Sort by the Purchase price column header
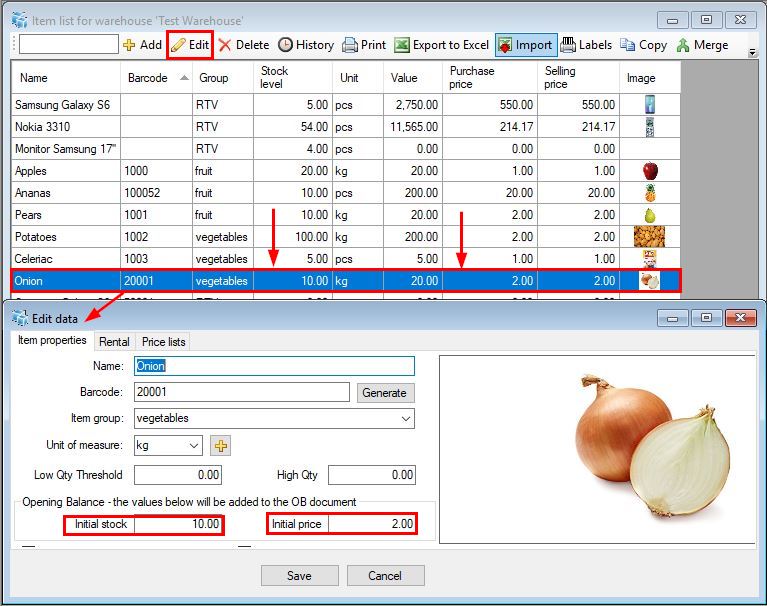Viewport: 767px width, 606px height. pos(490,77)
